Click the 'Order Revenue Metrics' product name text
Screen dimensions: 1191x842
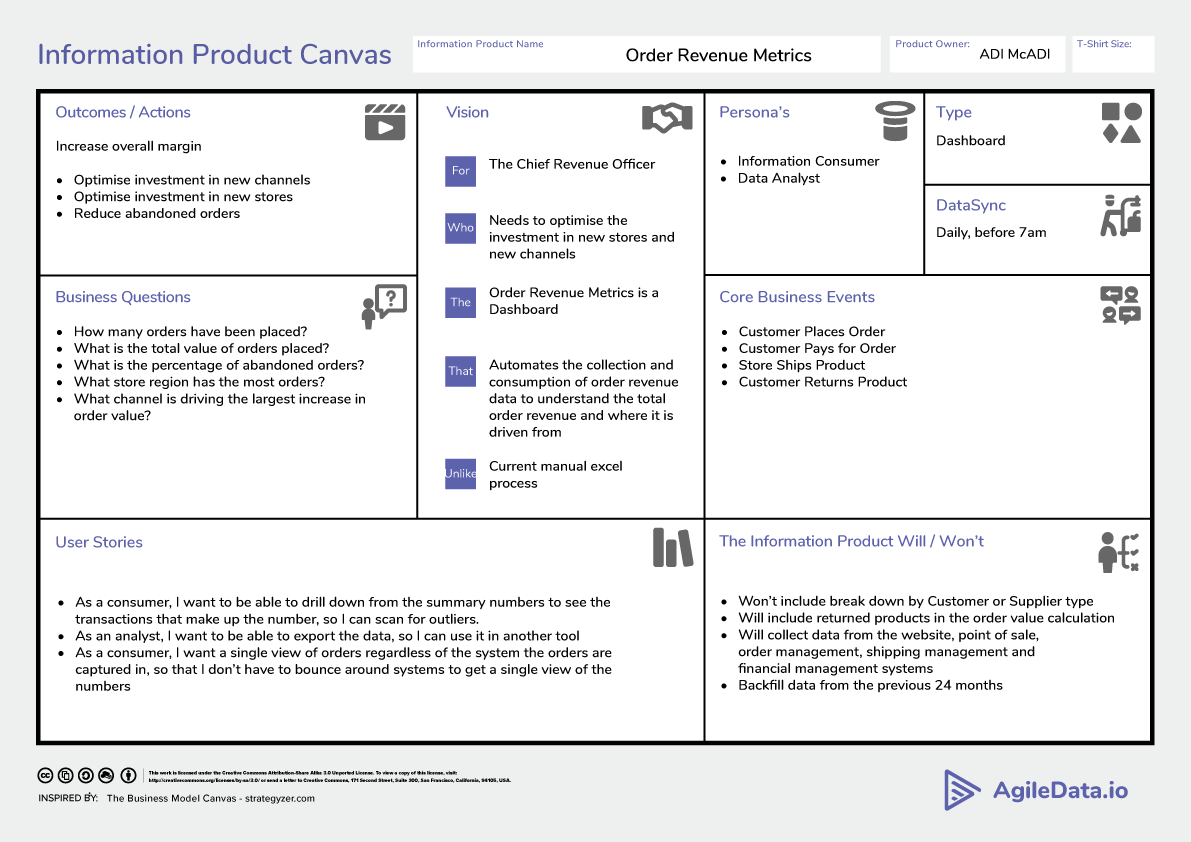pos(719,55)
